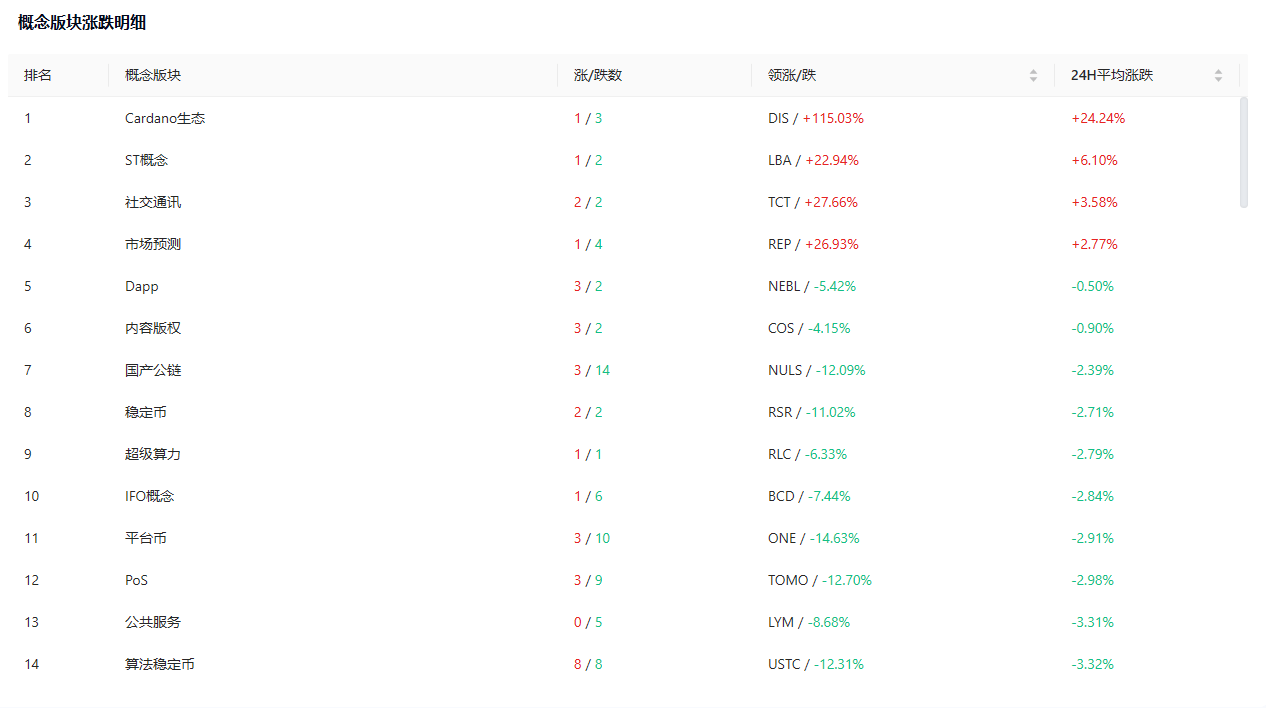
Task: Sort by 24H平均涨跌 sort arrows
Action: pos(1218,76)
